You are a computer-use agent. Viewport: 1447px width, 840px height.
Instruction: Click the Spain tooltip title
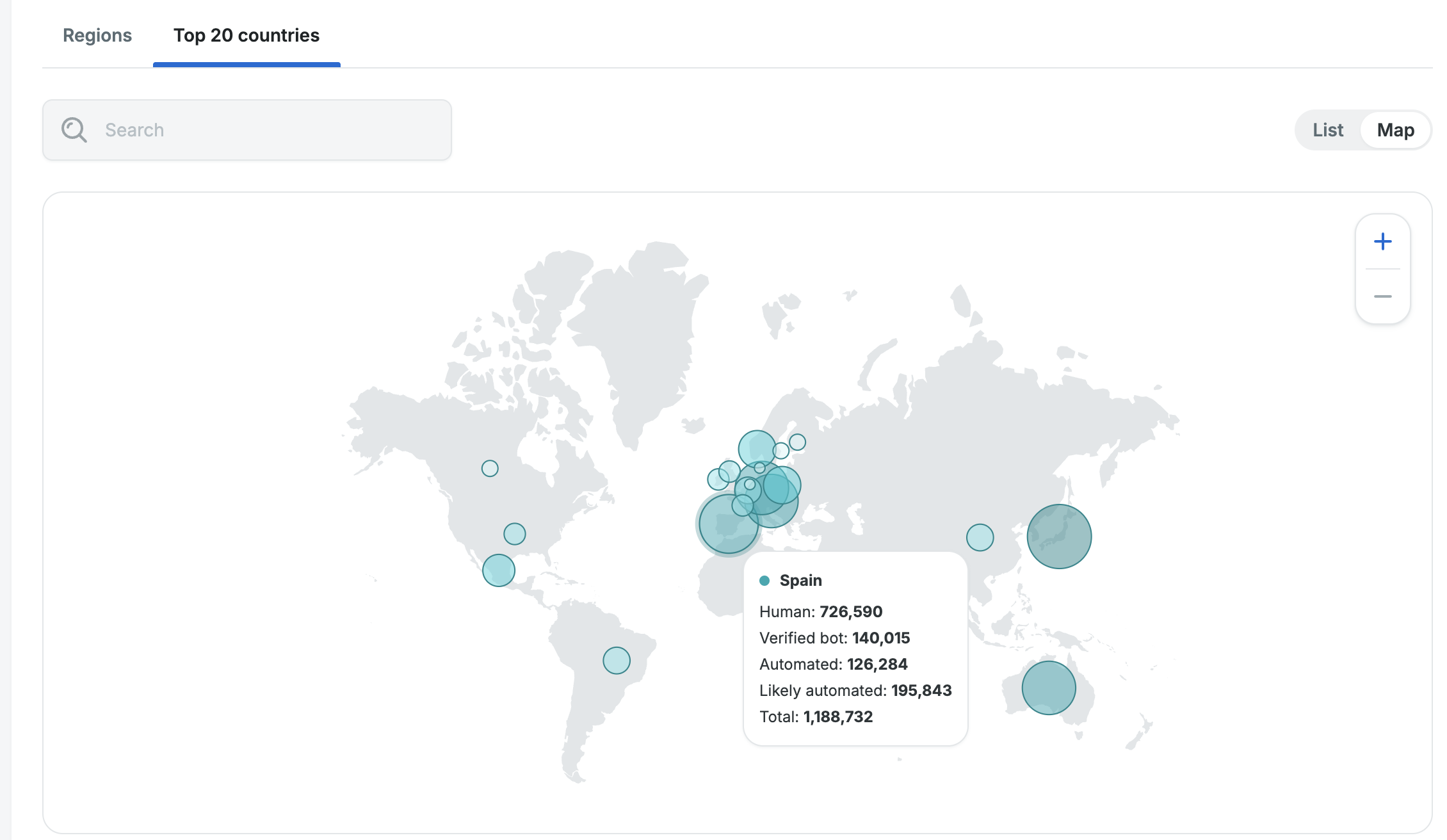click(800, 581)
